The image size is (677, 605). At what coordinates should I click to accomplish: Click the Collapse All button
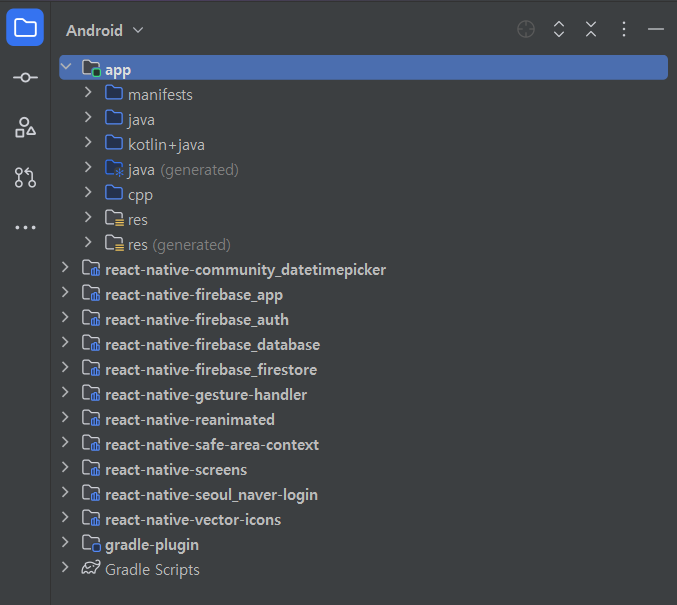[x=591, y=29]
